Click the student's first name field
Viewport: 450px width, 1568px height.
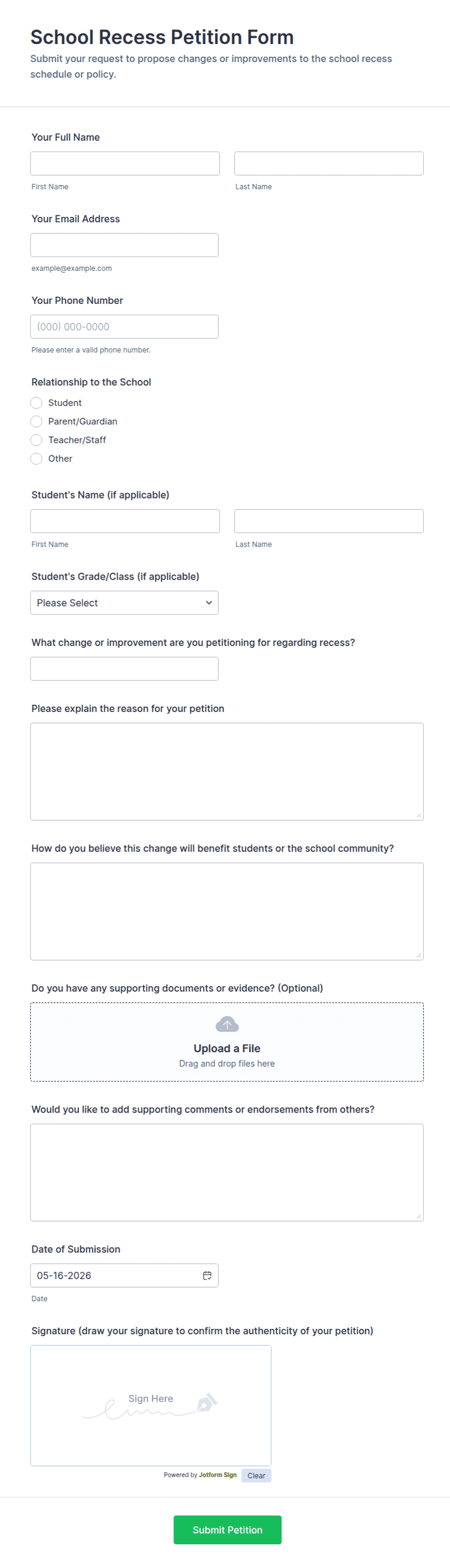click(x=125, y=521)
